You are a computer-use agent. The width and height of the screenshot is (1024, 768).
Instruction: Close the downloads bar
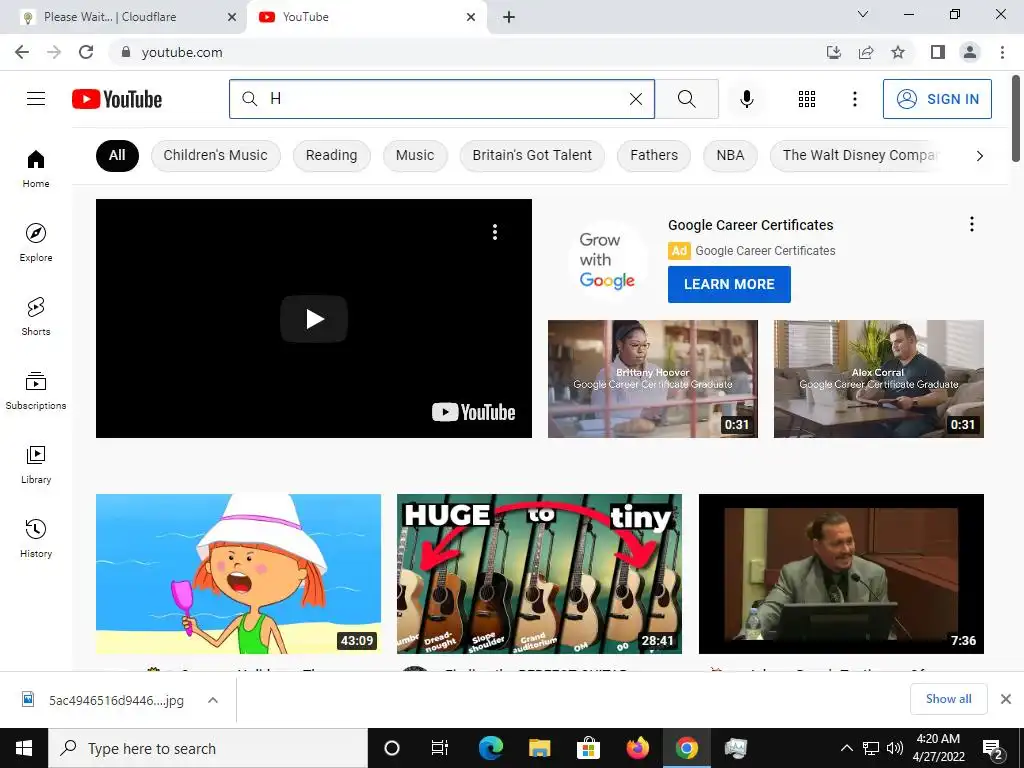click(1006, 699)
